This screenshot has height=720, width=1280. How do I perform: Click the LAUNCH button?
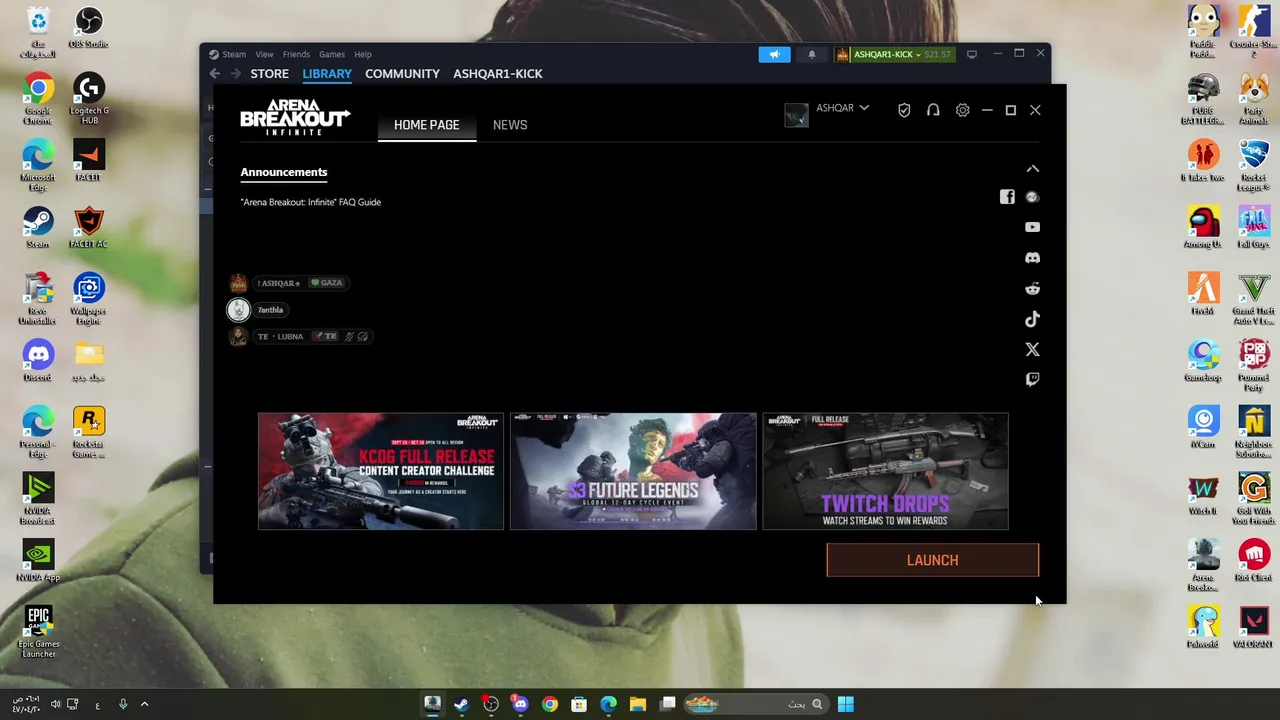(x=933, y=560)
